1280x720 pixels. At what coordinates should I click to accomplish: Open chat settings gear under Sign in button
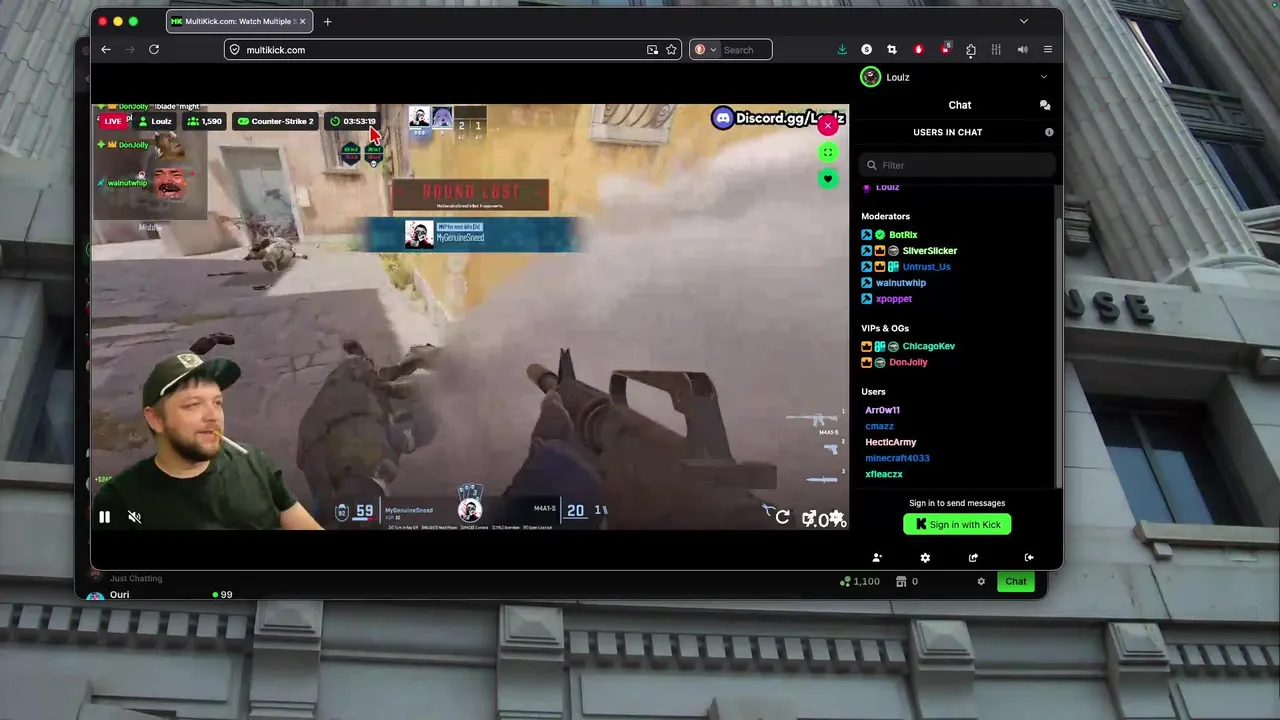tap(925, 557)
